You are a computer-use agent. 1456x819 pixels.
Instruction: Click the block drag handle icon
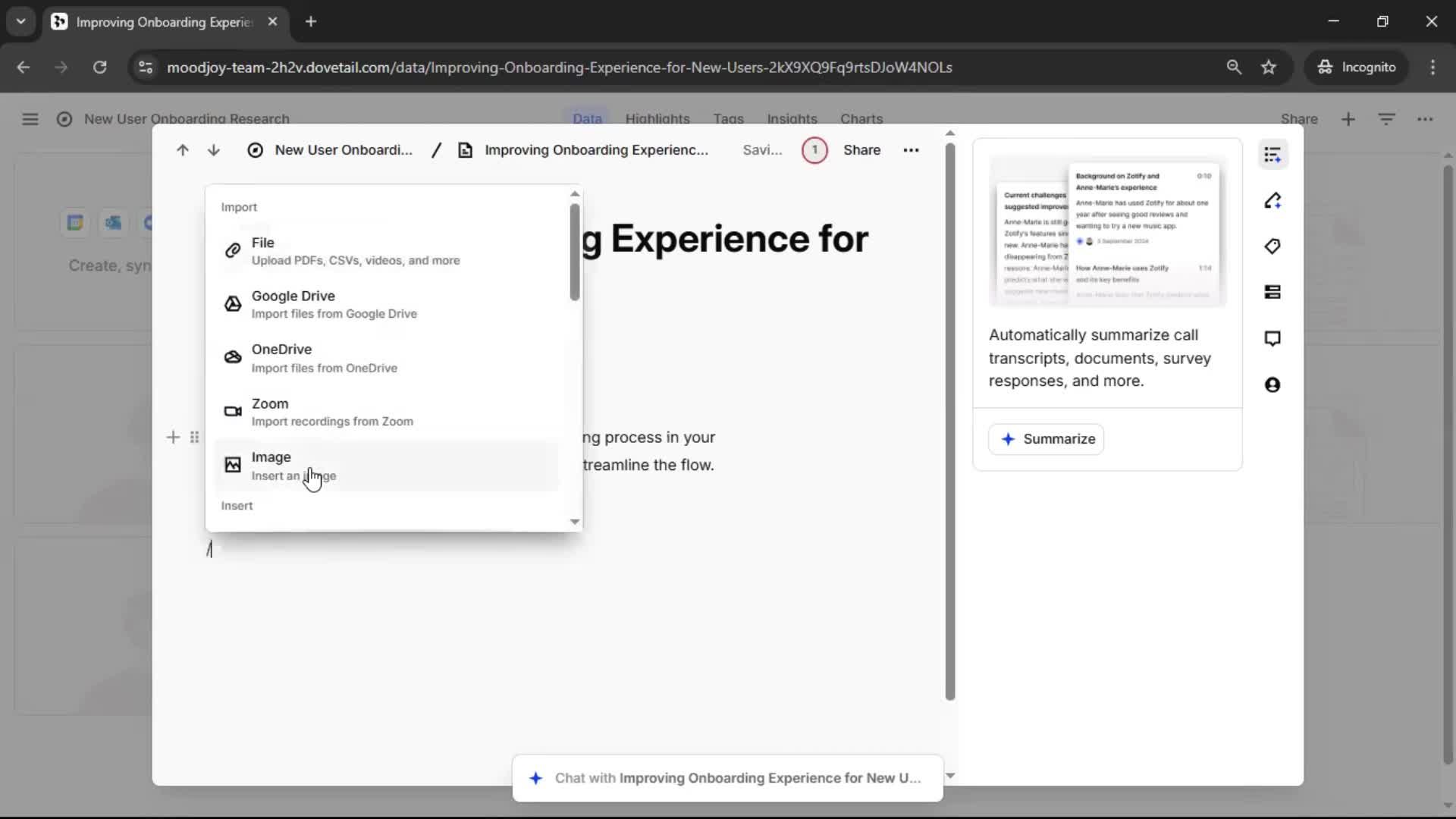(195, 438)
